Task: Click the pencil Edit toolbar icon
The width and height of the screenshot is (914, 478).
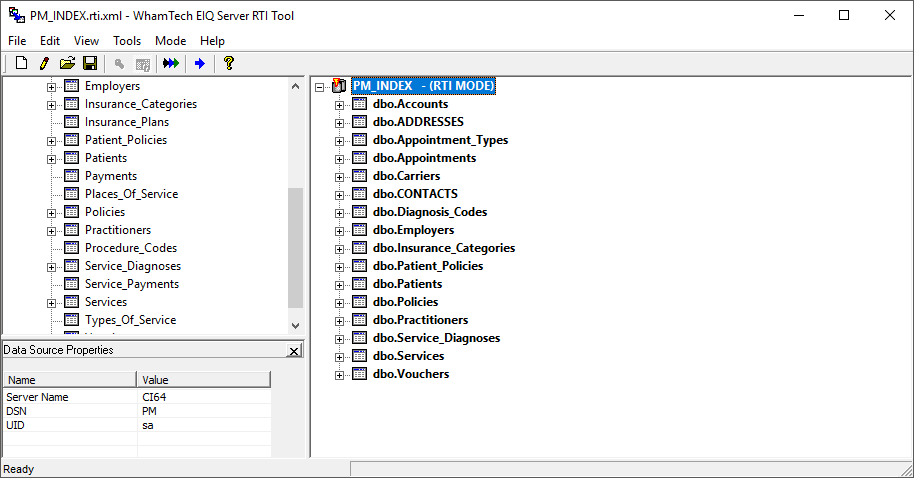Action: [x=44, y=63]
